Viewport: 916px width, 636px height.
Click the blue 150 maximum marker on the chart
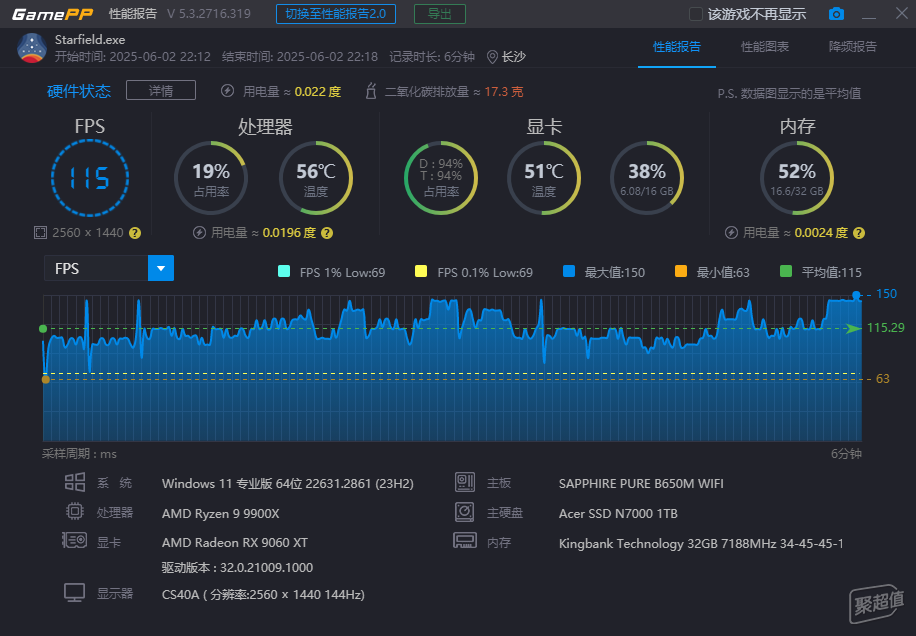point(856,296)
